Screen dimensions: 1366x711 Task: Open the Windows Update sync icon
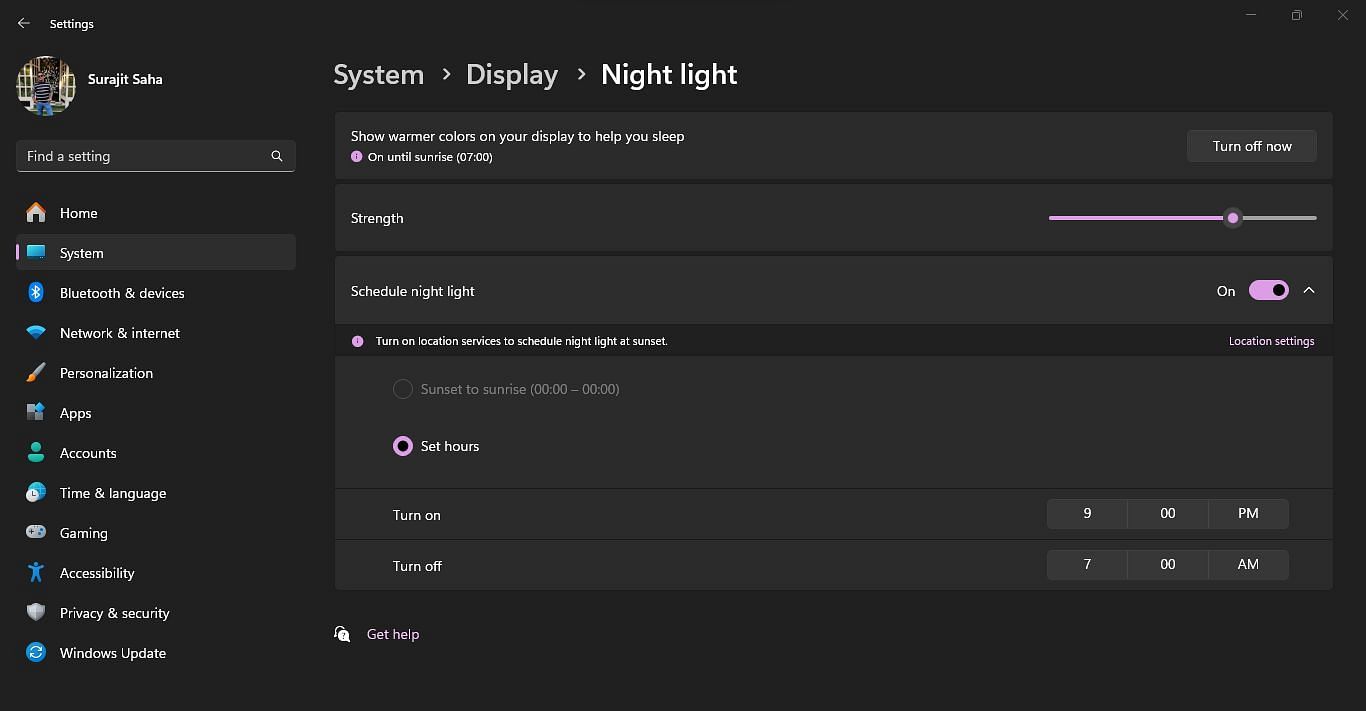(x=36, y=653)
